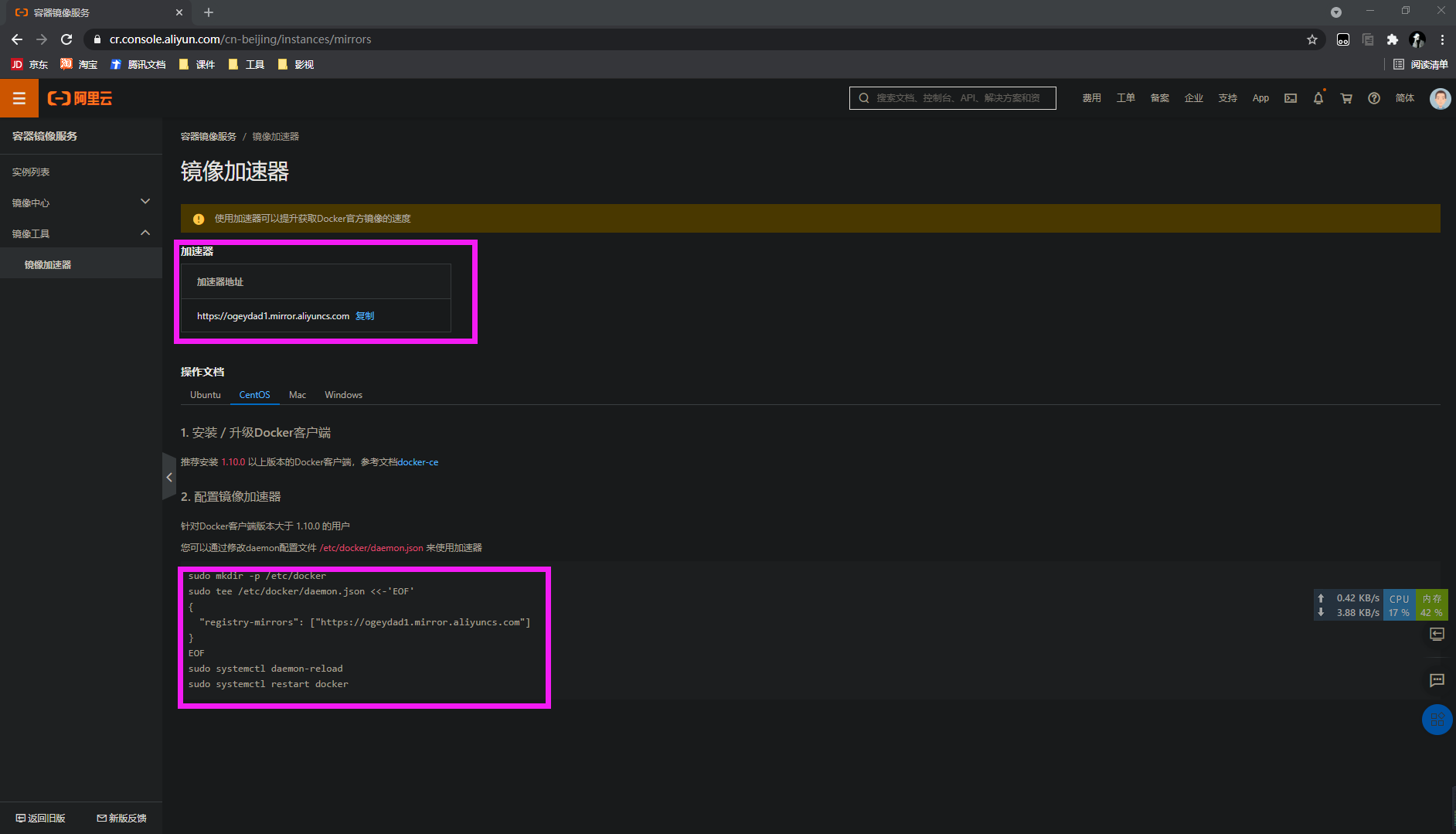Switch to the Windows documentation tab
The height and width of the screenshot is (834, 1456).
tap(343, 395)
